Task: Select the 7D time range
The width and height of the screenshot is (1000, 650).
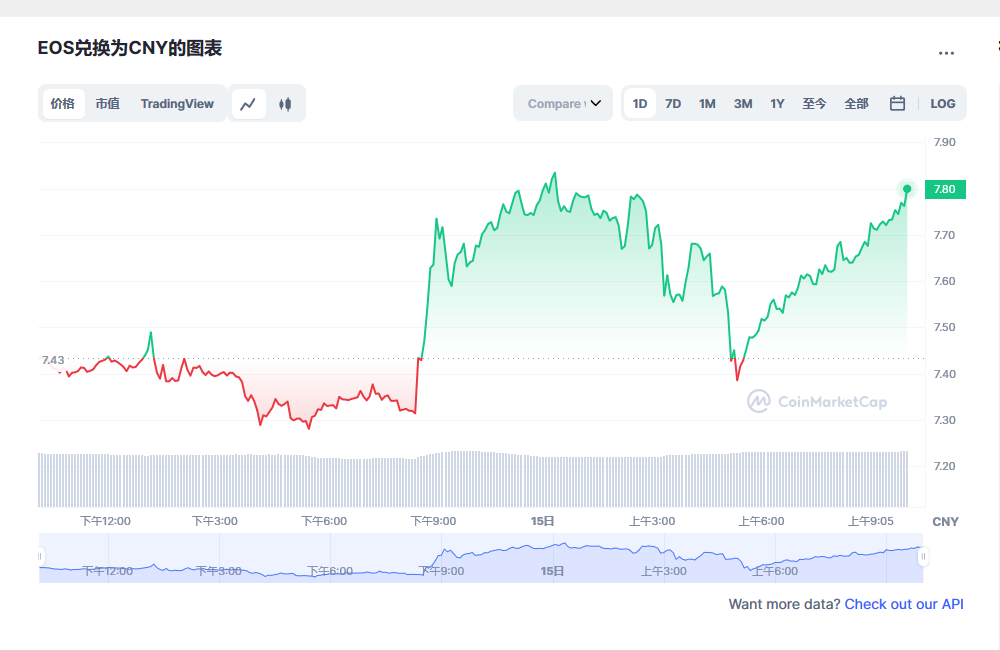Action: (x=673, y=104)
